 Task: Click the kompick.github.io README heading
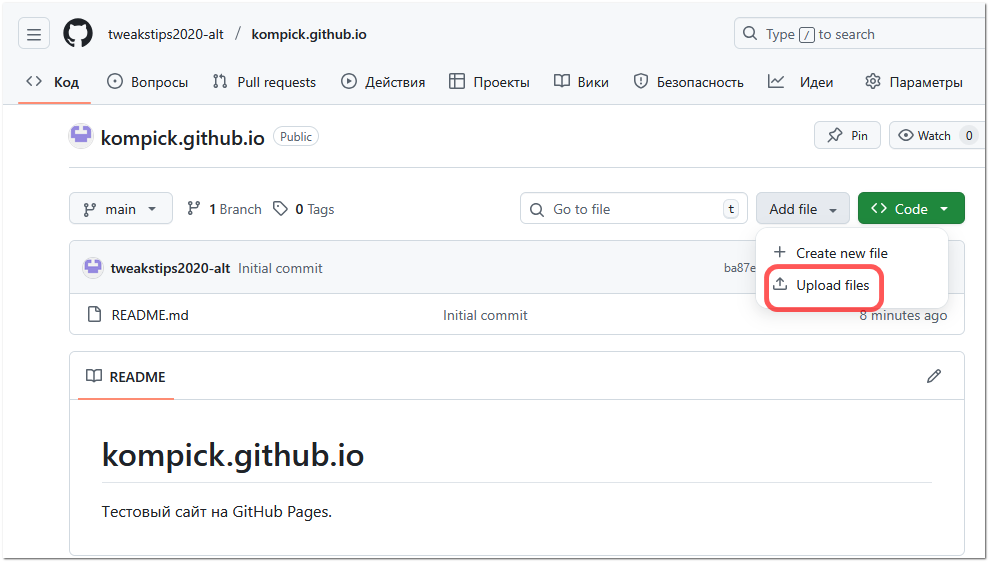coord(233,455)
